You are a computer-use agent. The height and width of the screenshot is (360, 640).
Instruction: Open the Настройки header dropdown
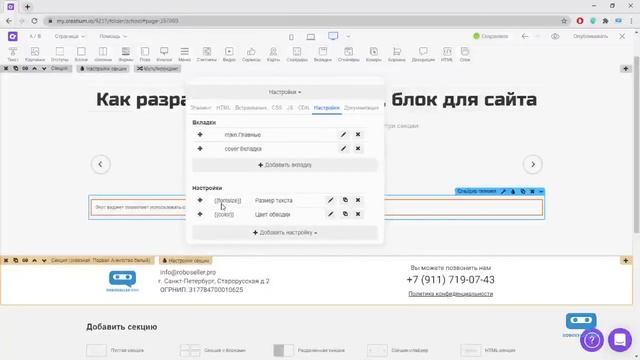click(285, 92)
